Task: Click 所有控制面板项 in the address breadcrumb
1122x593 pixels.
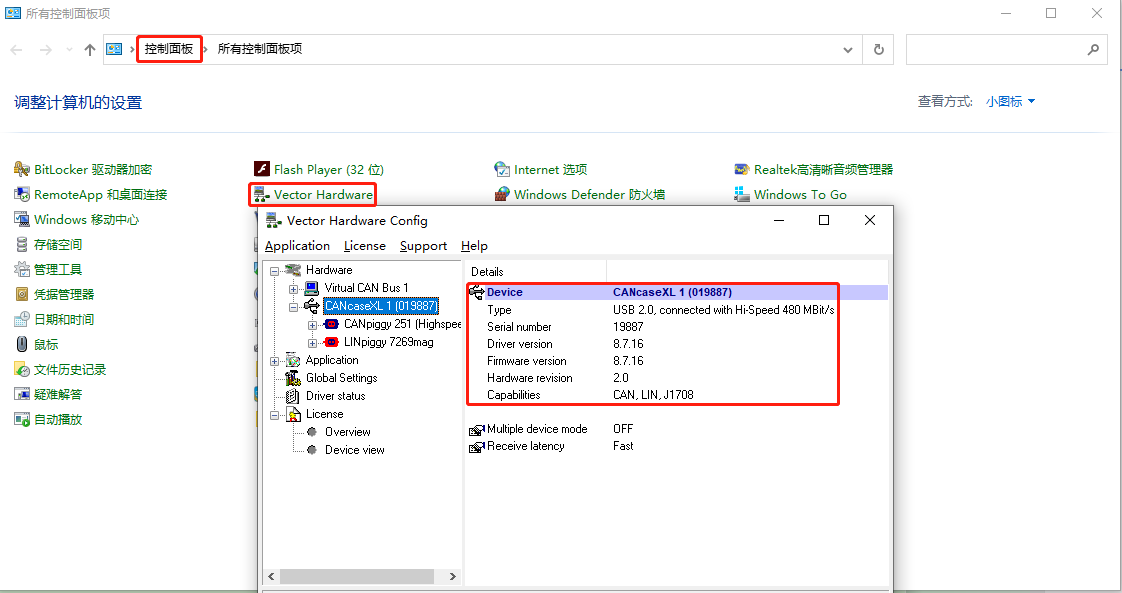Action: point(260,49)
